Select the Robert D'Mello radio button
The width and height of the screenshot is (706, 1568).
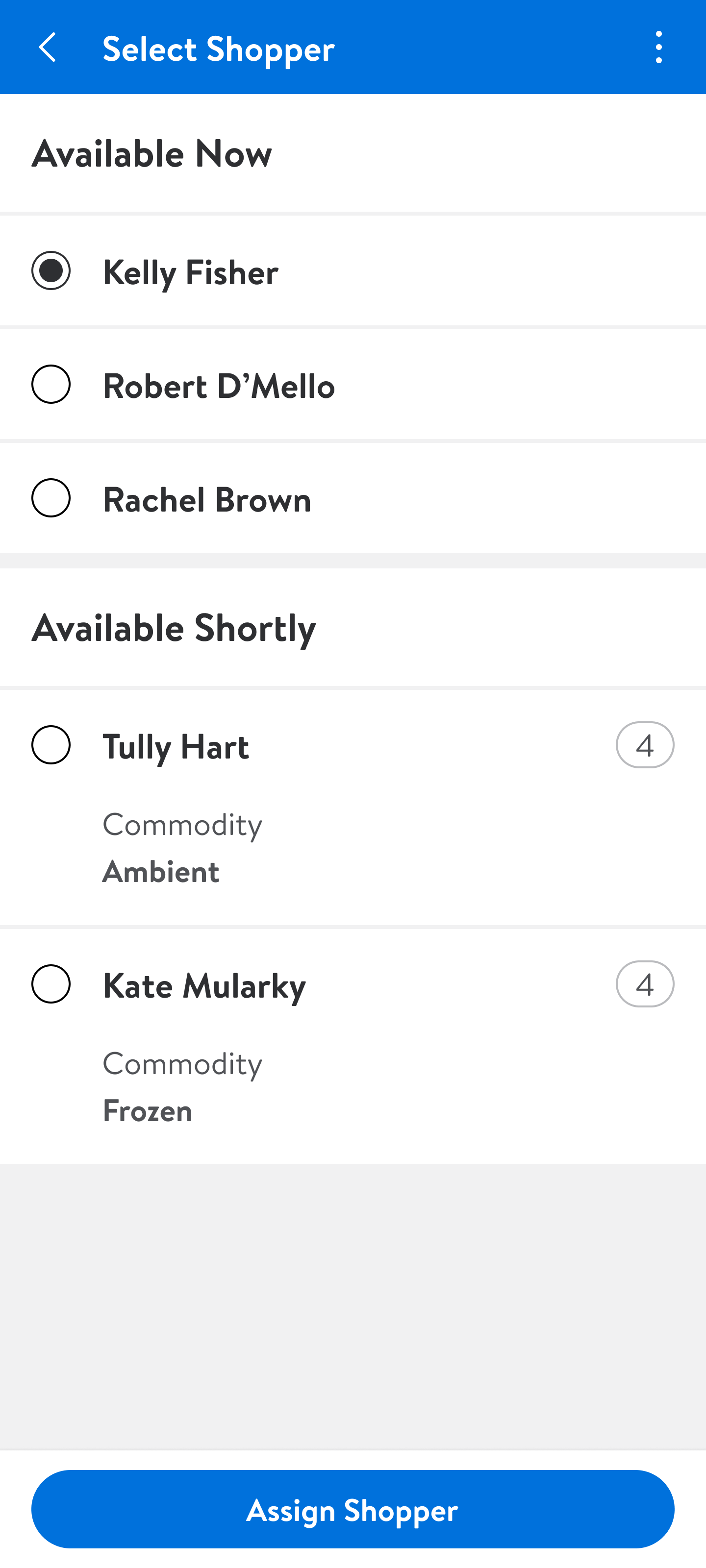(x=51, y=385)
